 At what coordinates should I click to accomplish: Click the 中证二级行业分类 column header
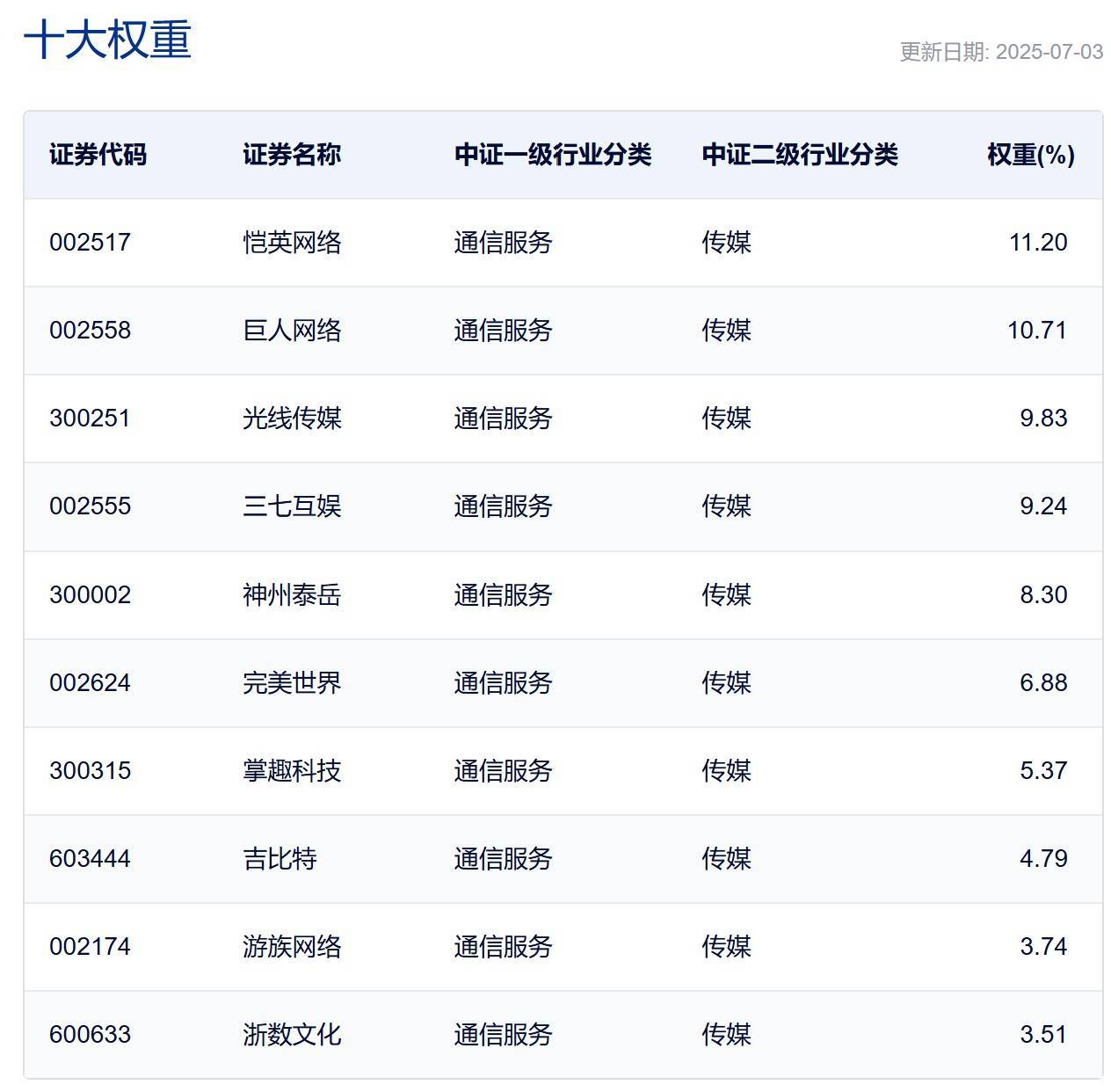pos(800,155)
